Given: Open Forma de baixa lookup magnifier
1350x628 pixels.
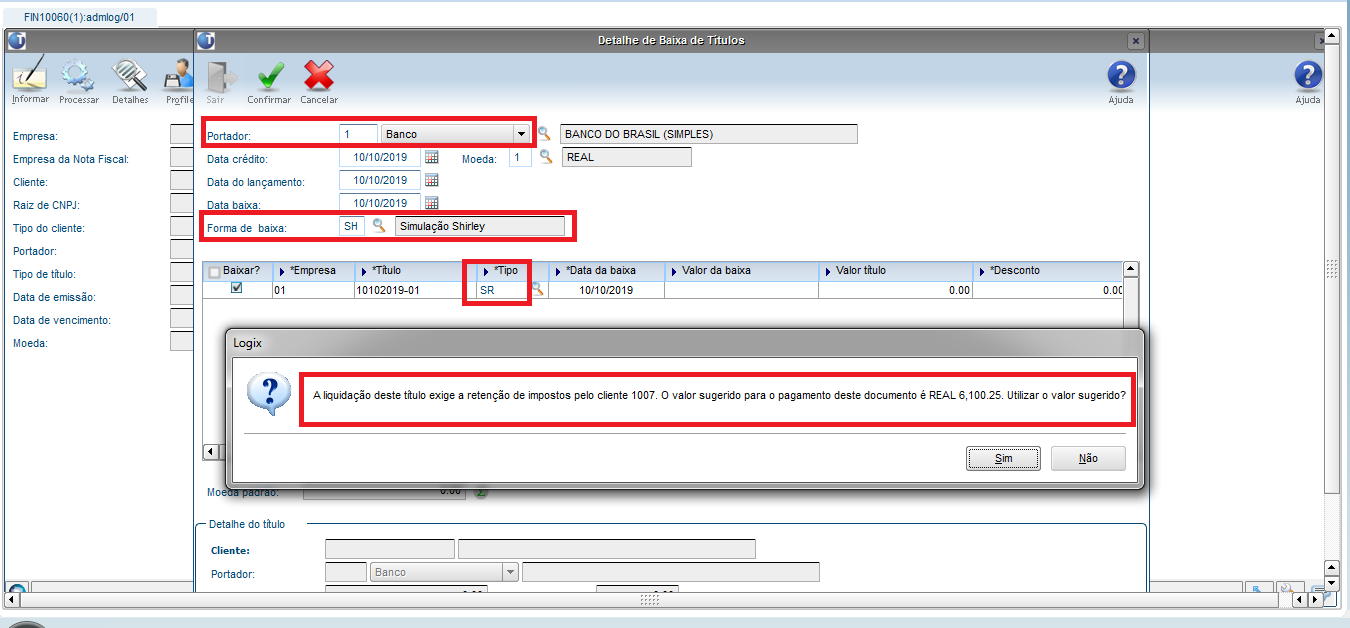Looking at the screenshot, I should (380, 226).
